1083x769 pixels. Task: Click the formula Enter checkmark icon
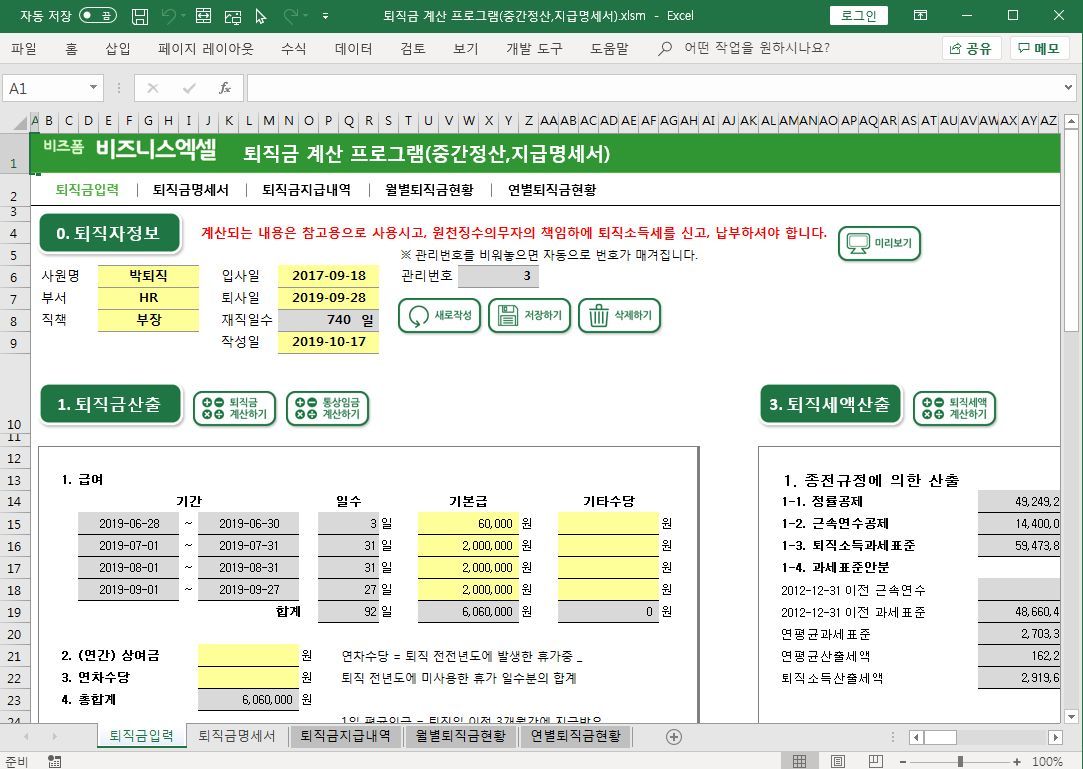coord(189,88)
